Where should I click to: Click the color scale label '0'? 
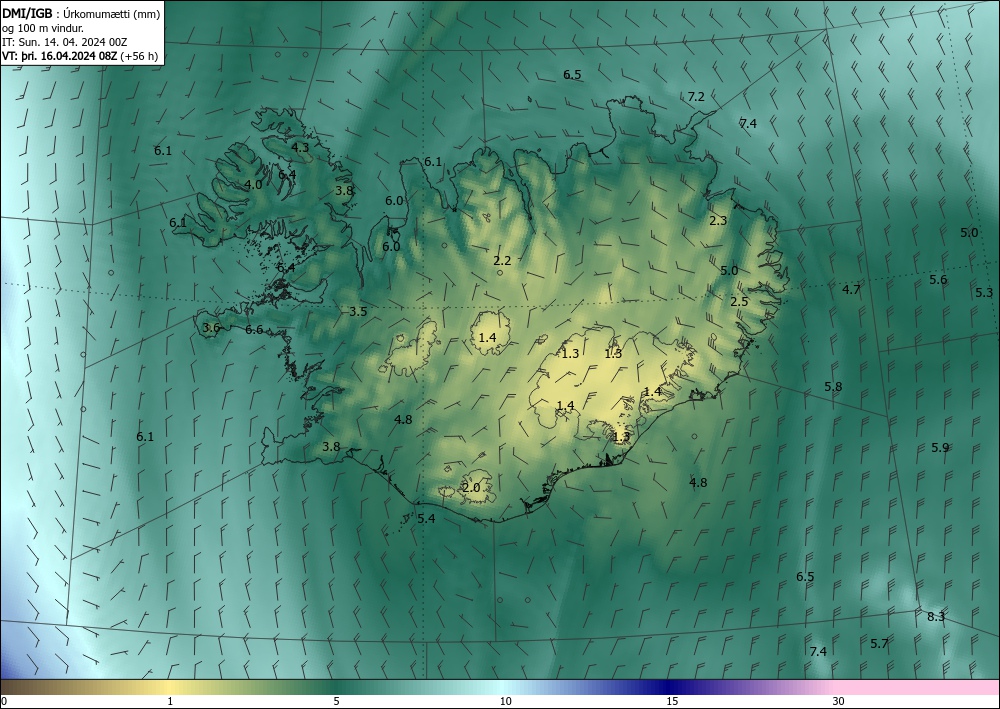click(x=4, y=701)
